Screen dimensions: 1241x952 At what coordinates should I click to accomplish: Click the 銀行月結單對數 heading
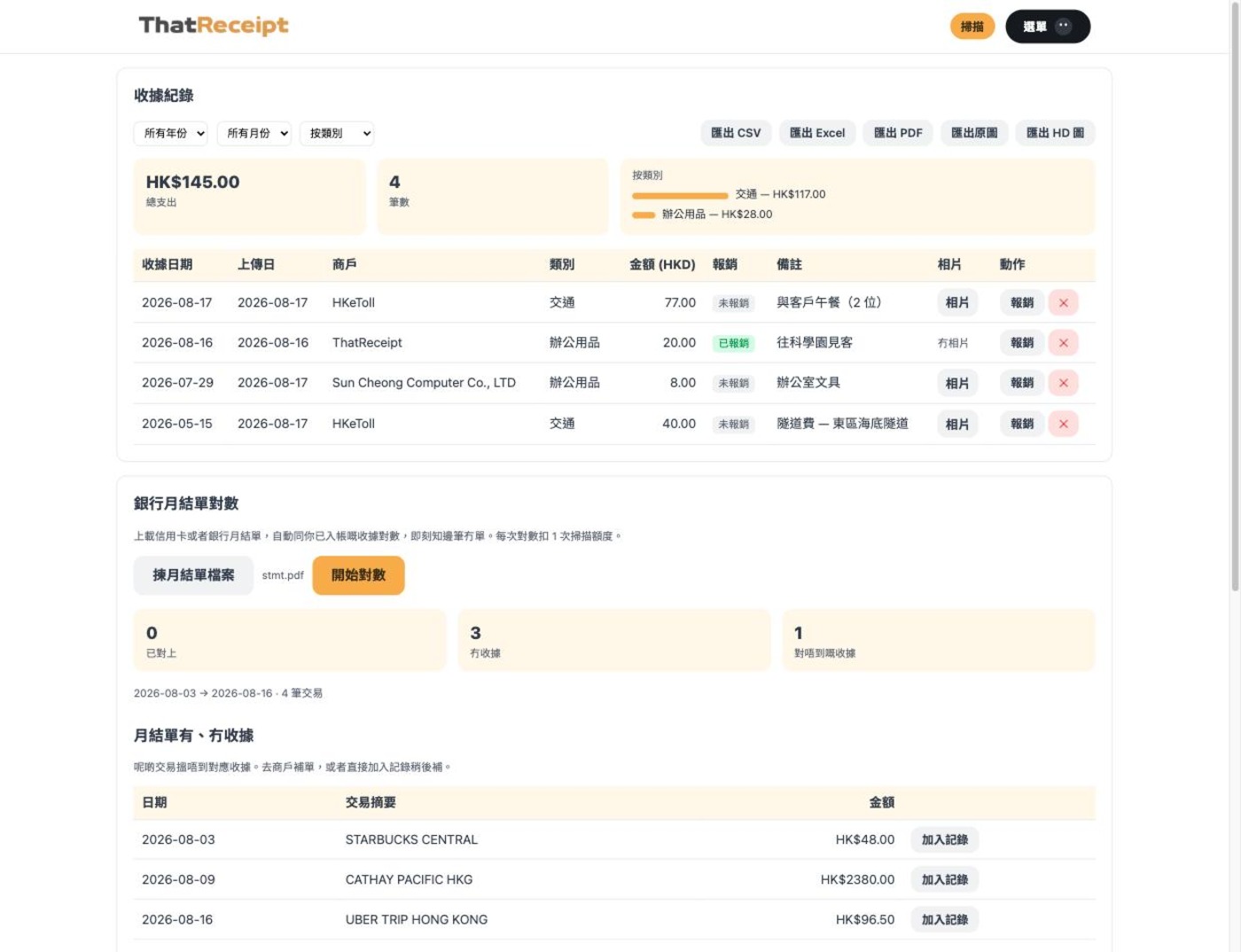coord(186,503)
